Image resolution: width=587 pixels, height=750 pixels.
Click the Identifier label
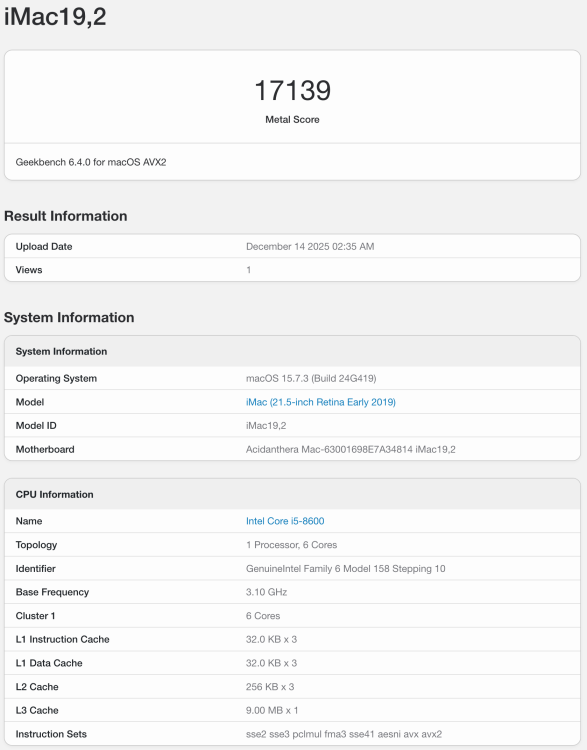point(35,568)
